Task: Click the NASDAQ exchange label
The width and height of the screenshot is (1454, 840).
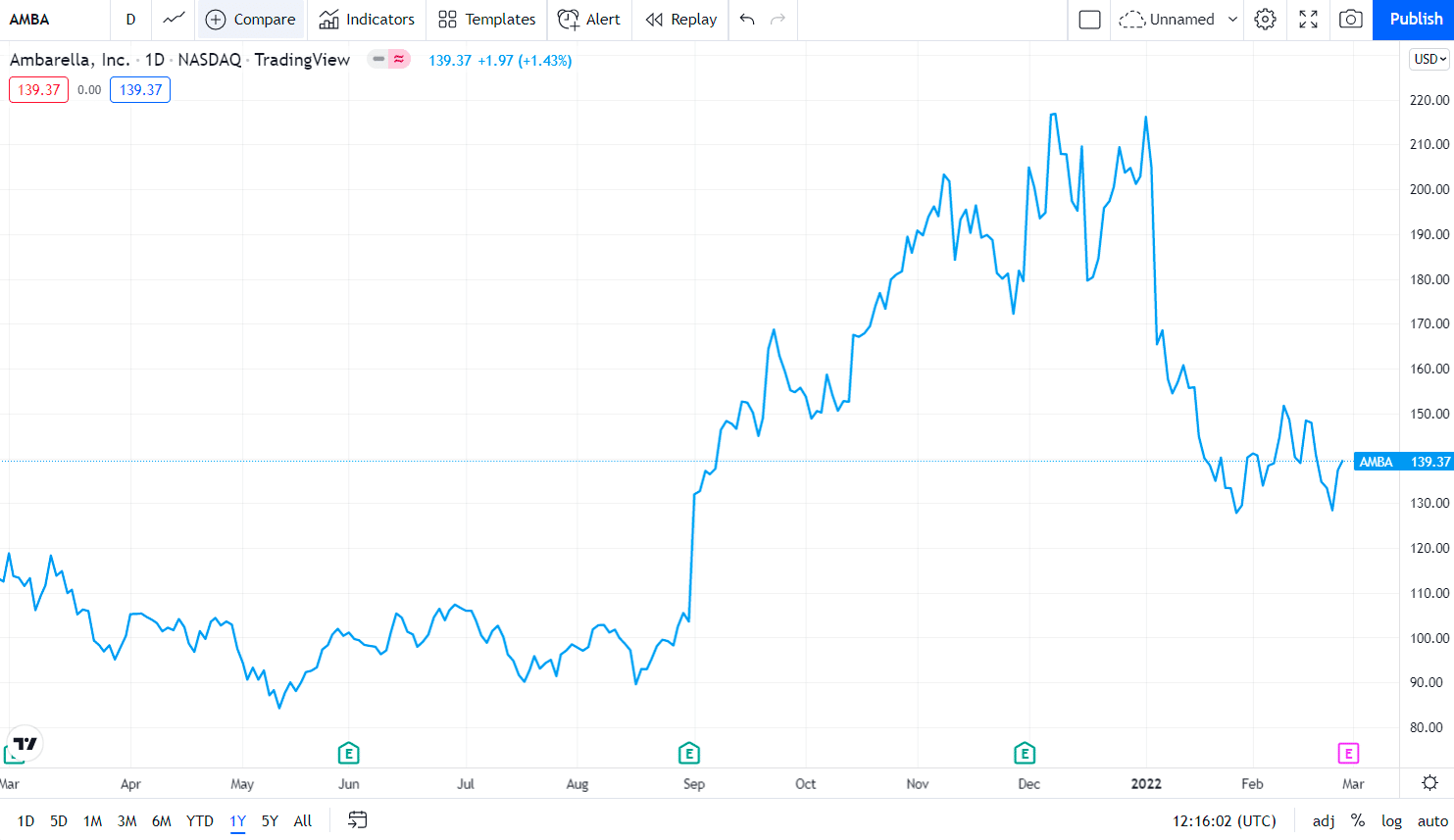Action: tap(210, 59)
